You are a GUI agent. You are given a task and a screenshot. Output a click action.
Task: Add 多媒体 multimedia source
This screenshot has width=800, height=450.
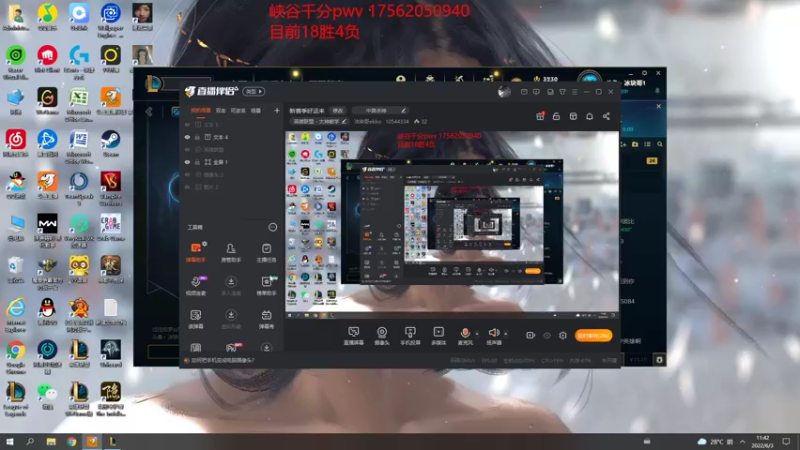click(x=438, y=336)
